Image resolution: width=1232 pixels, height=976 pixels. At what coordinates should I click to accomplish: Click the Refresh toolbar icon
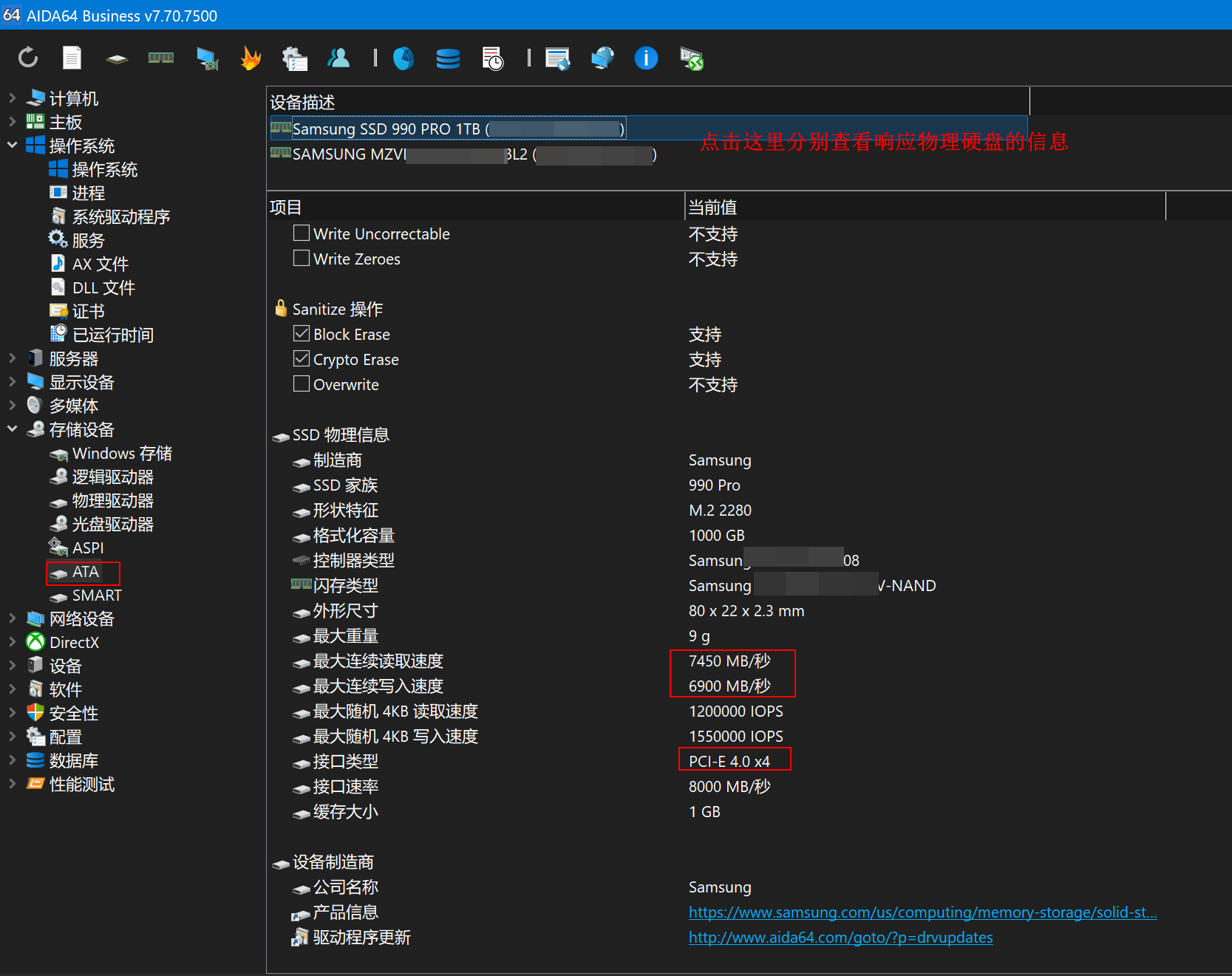click(x=28, y=58)
